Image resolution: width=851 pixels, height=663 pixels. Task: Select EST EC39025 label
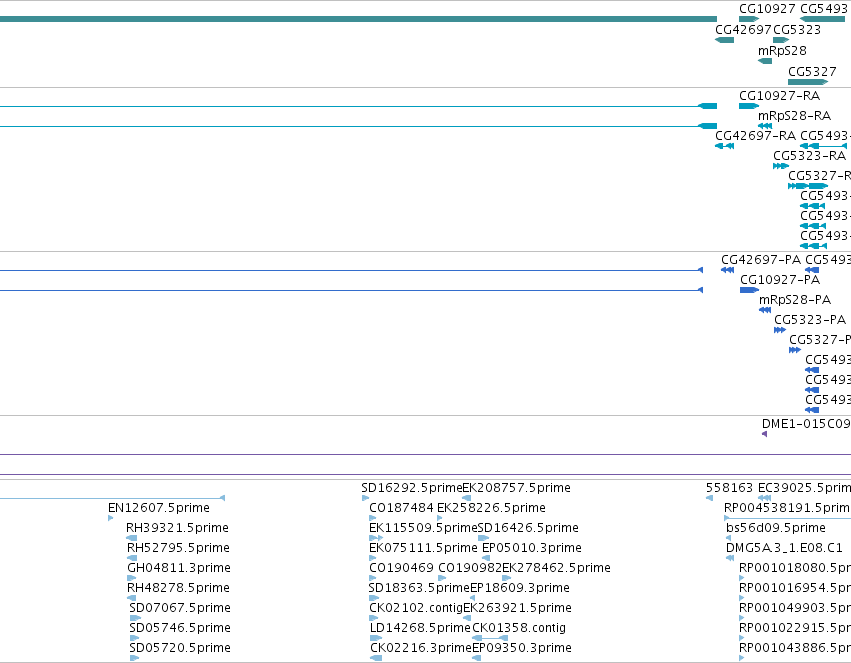pos(804,488)
